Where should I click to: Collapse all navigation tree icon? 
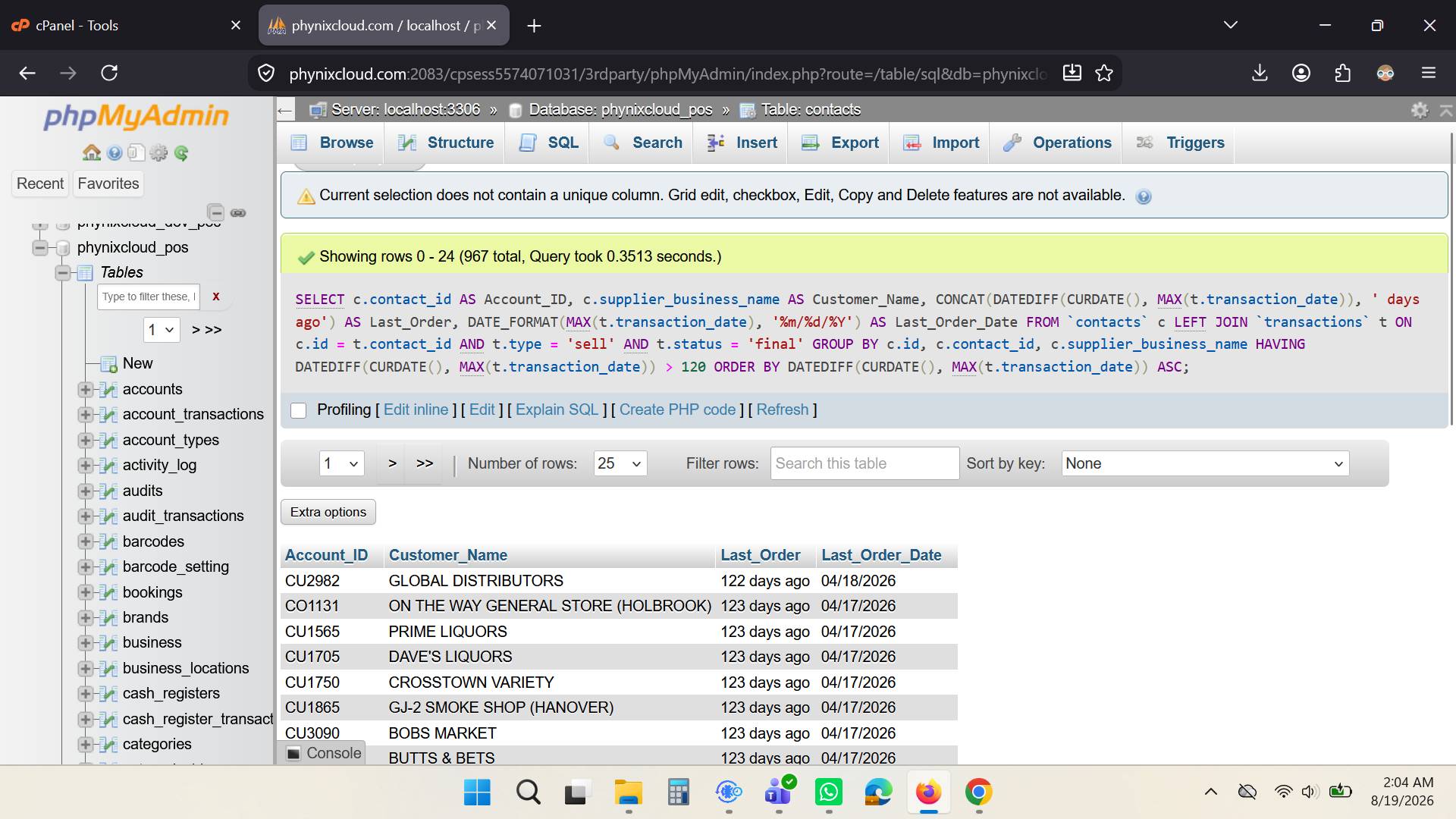[216, 212]
